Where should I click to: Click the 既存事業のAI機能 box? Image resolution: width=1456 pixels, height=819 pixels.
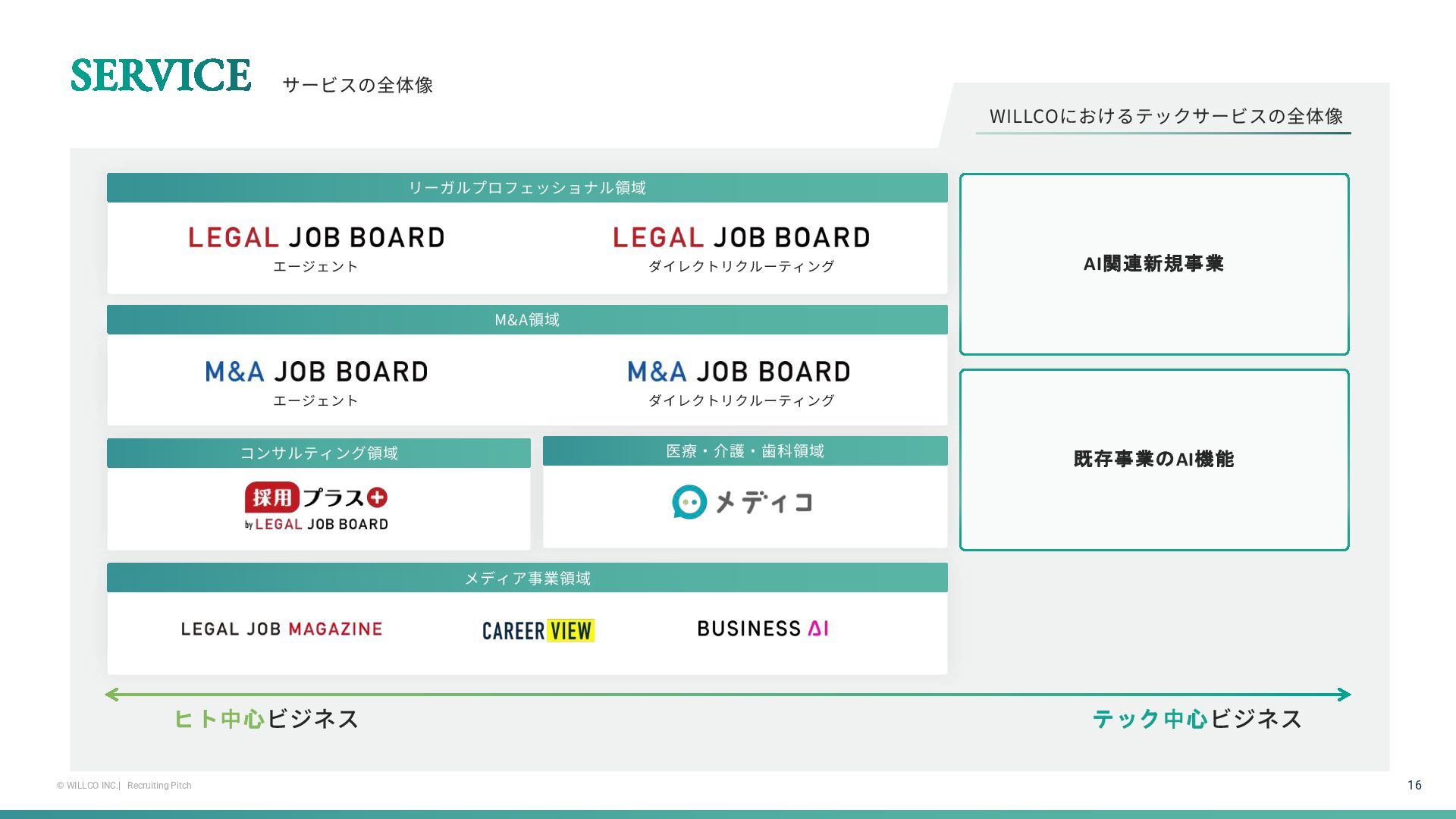(1153, 460)
